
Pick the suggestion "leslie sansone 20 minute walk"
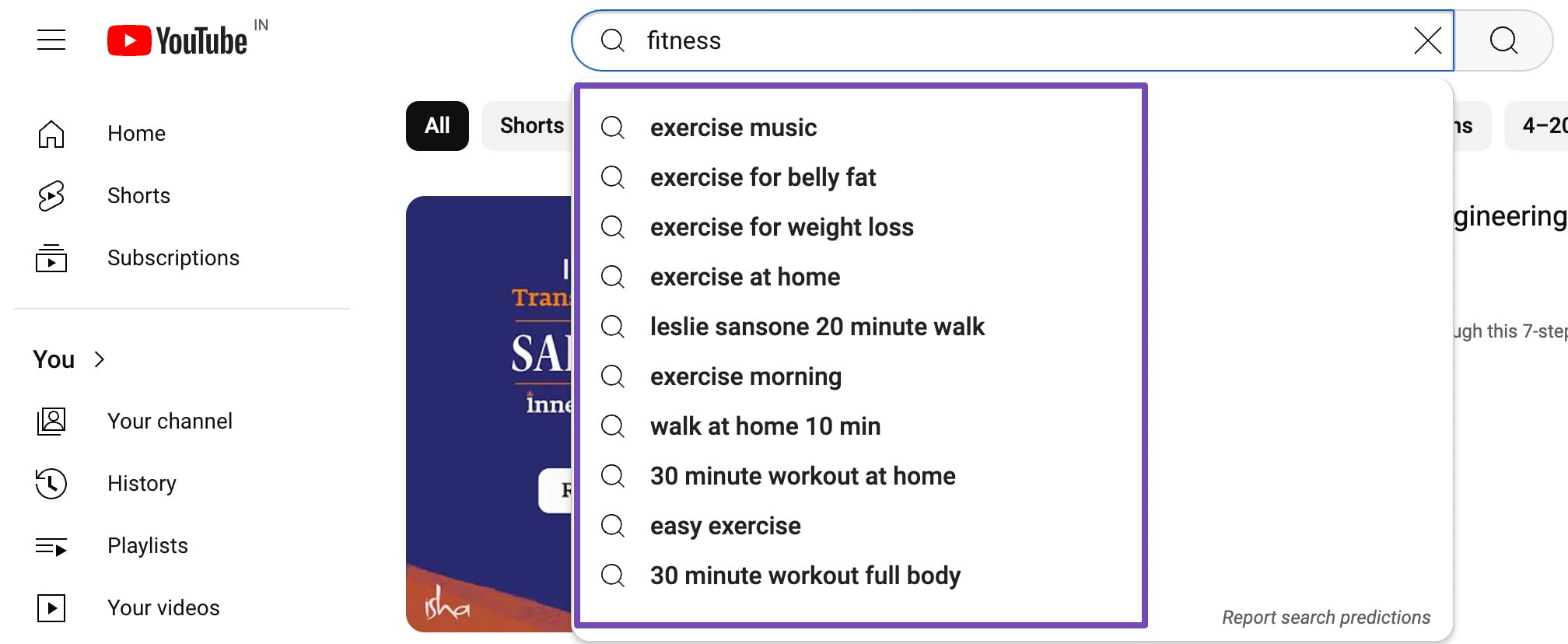pyautogui.click(x=817, y=327)
